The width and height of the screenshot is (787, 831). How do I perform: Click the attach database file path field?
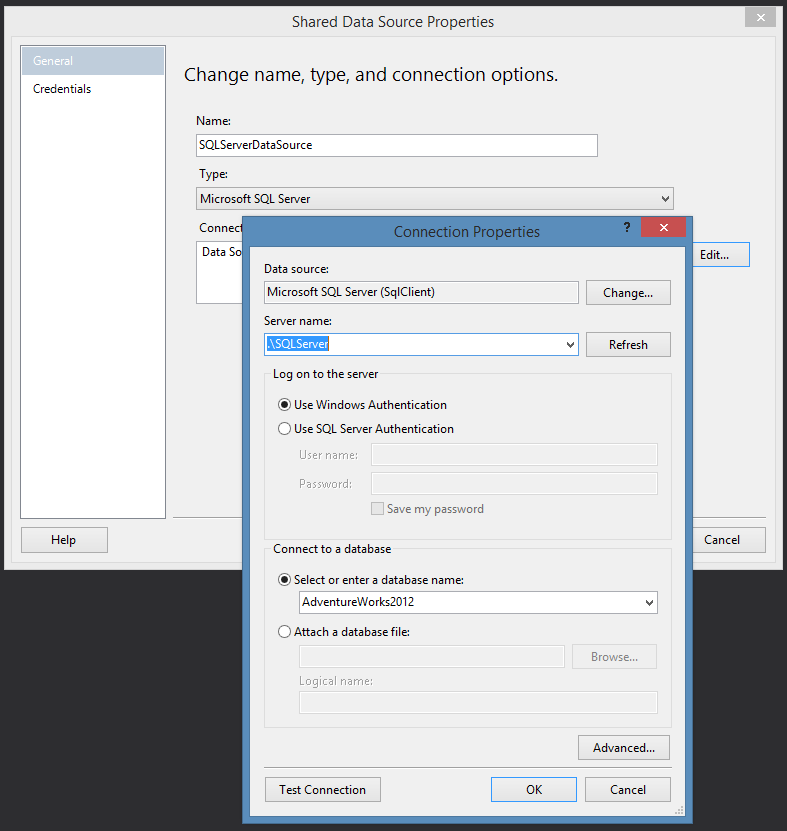(x=432, y=657)
